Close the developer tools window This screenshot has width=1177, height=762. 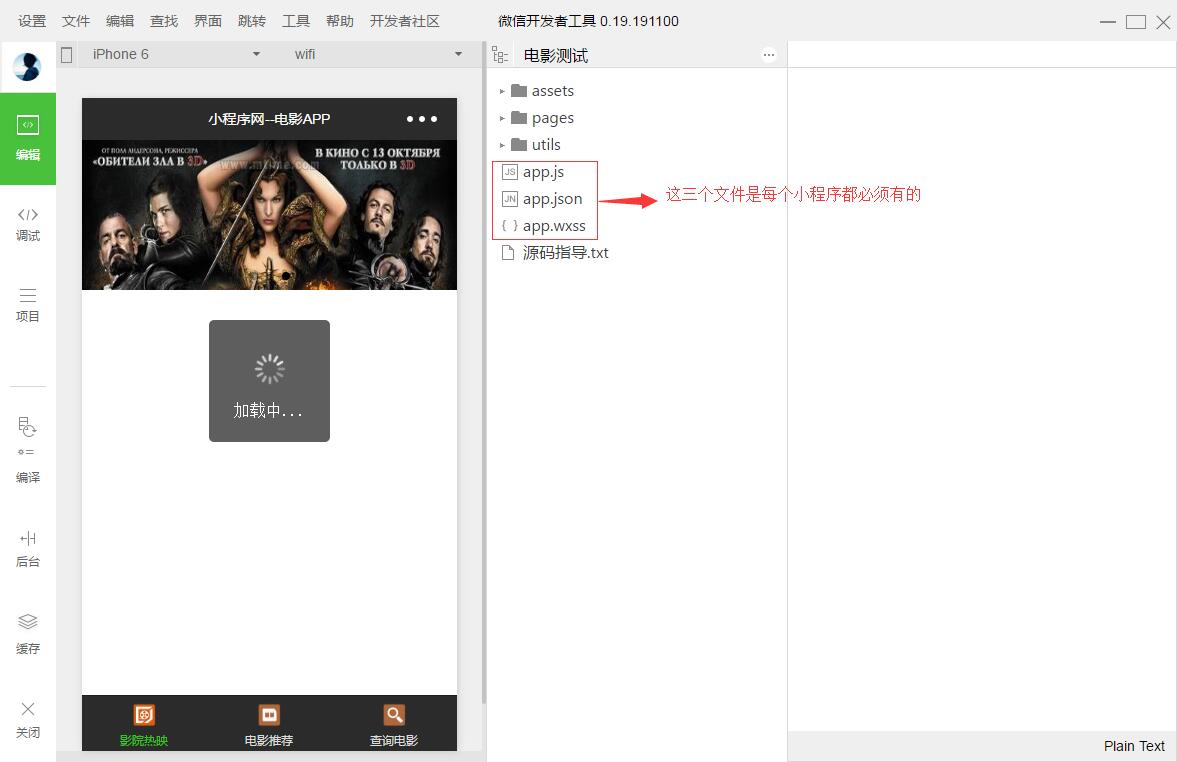coord(1163,22)
